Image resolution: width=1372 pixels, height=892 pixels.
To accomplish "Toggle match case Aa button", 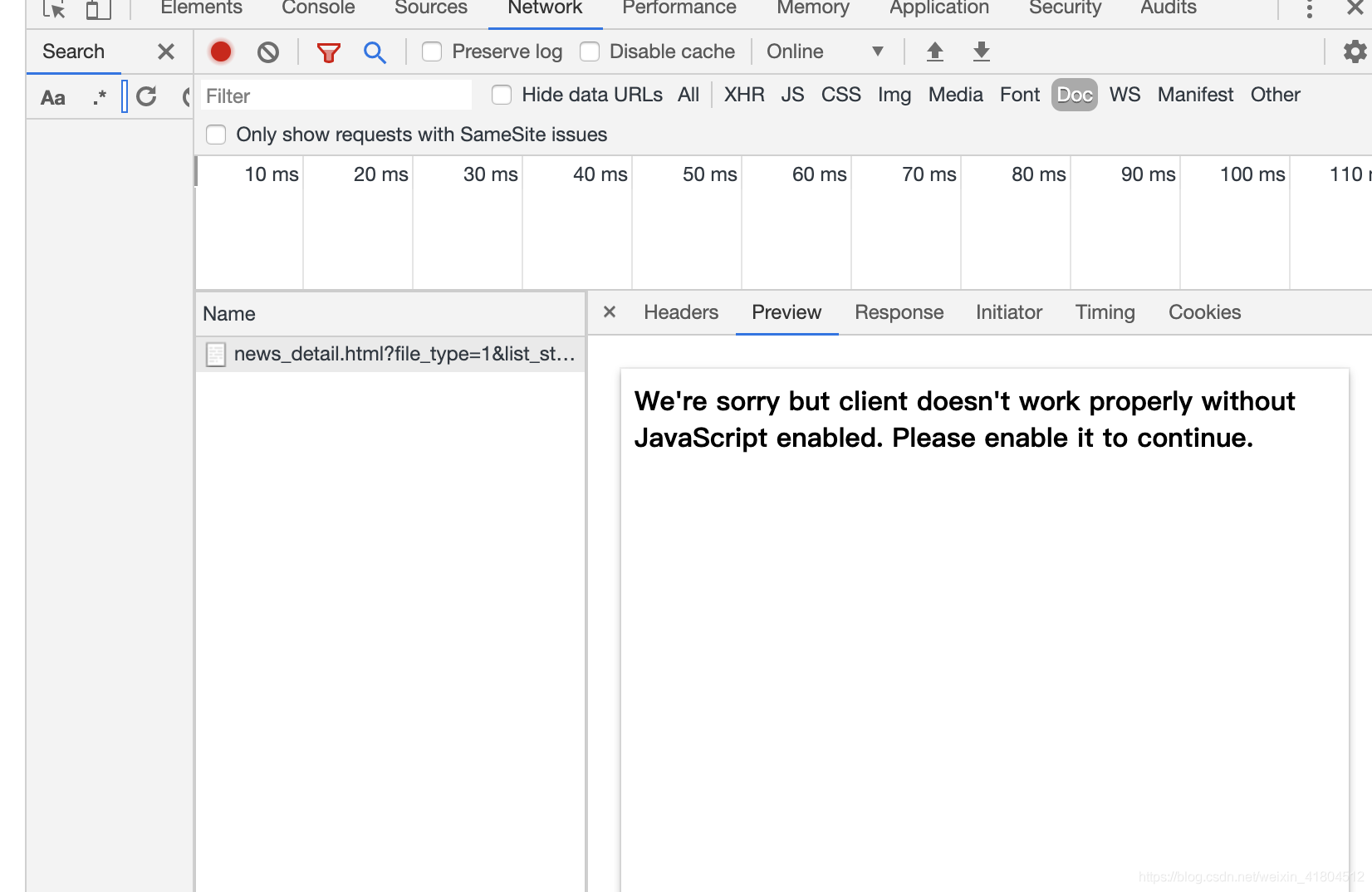I will coord(53,97).
